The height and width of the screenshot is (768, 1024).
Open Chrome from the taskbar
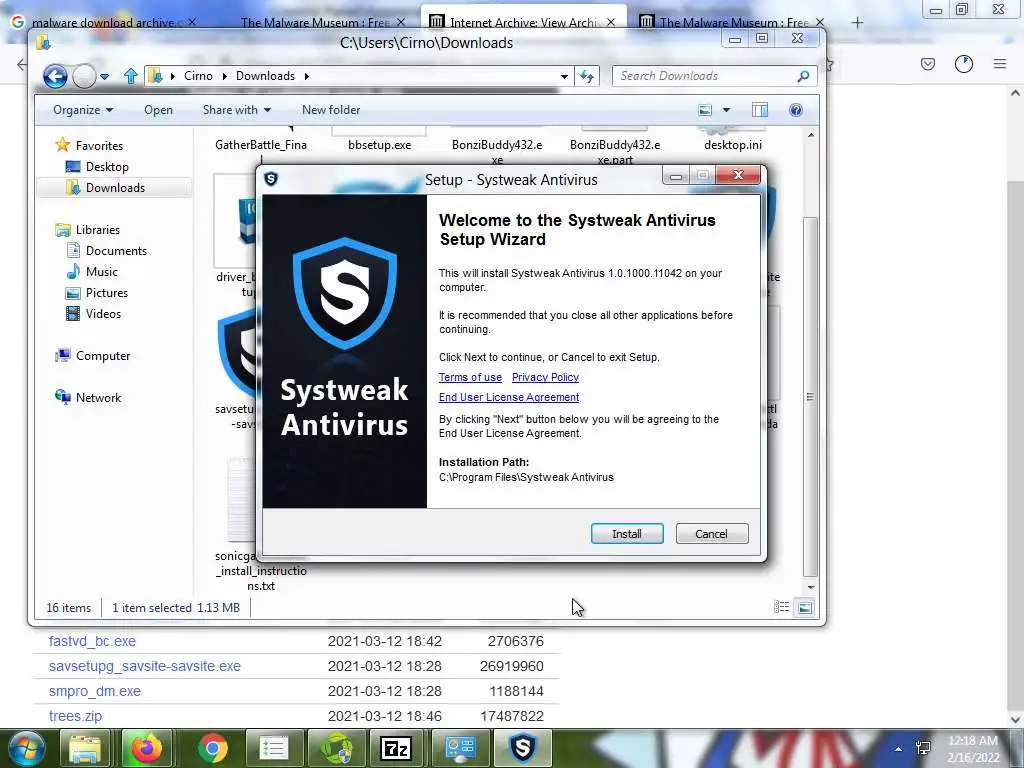click(212, 748)
